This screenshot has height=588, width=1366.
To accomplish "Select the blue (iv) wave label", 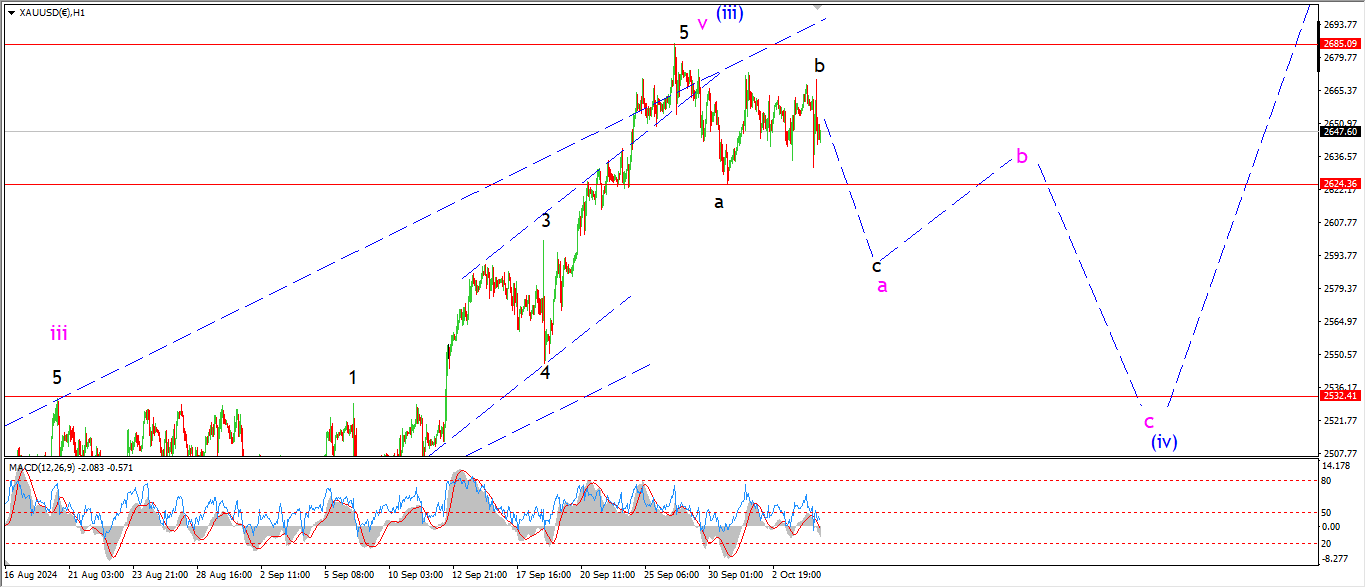I will [x=1163, y=441].
